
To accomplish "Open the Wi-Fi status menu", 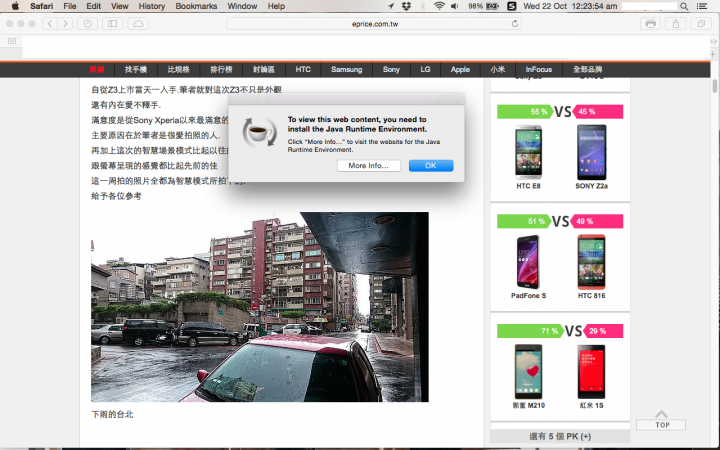I will (439, 6).
